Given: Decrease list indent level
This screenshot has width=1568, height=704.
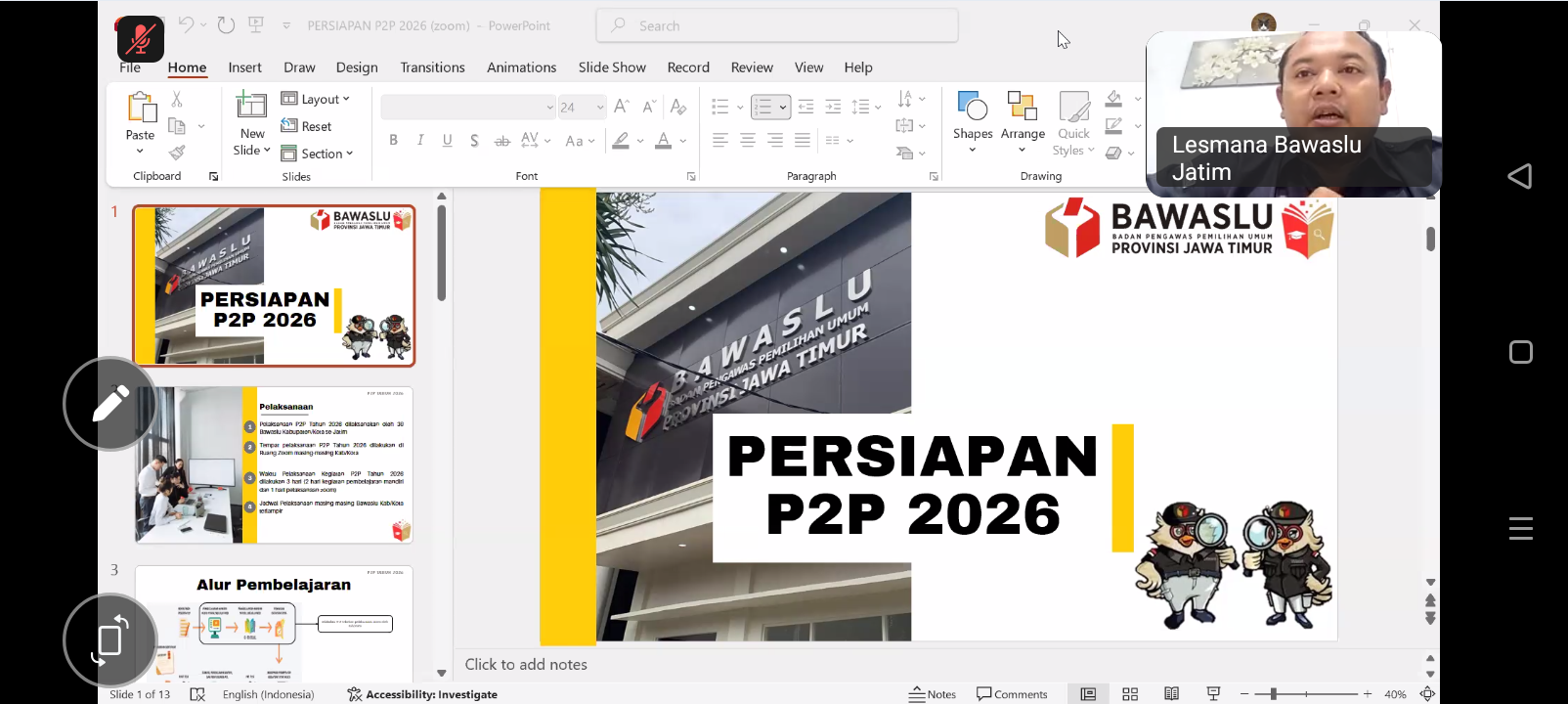Looking at the screenshot, I should coord(806,107).
